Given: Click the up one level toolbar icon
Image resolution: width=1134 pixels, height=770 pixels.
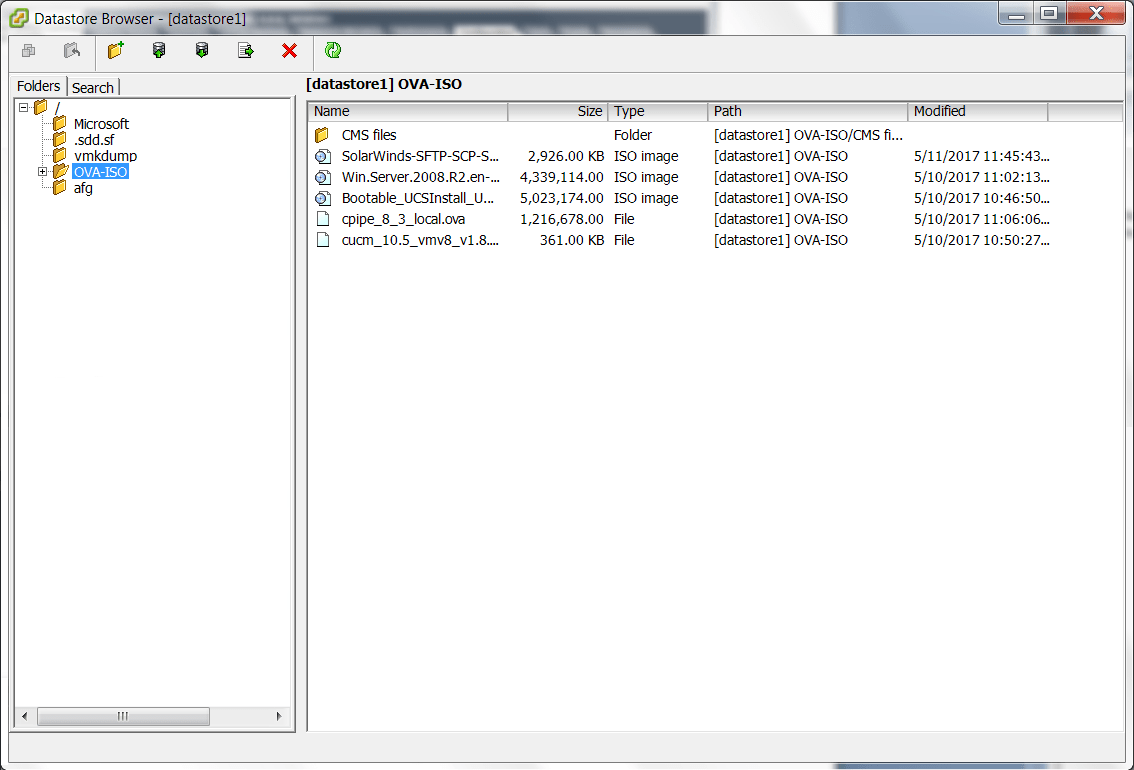Looking at the screenshot, I should point(29,51).
